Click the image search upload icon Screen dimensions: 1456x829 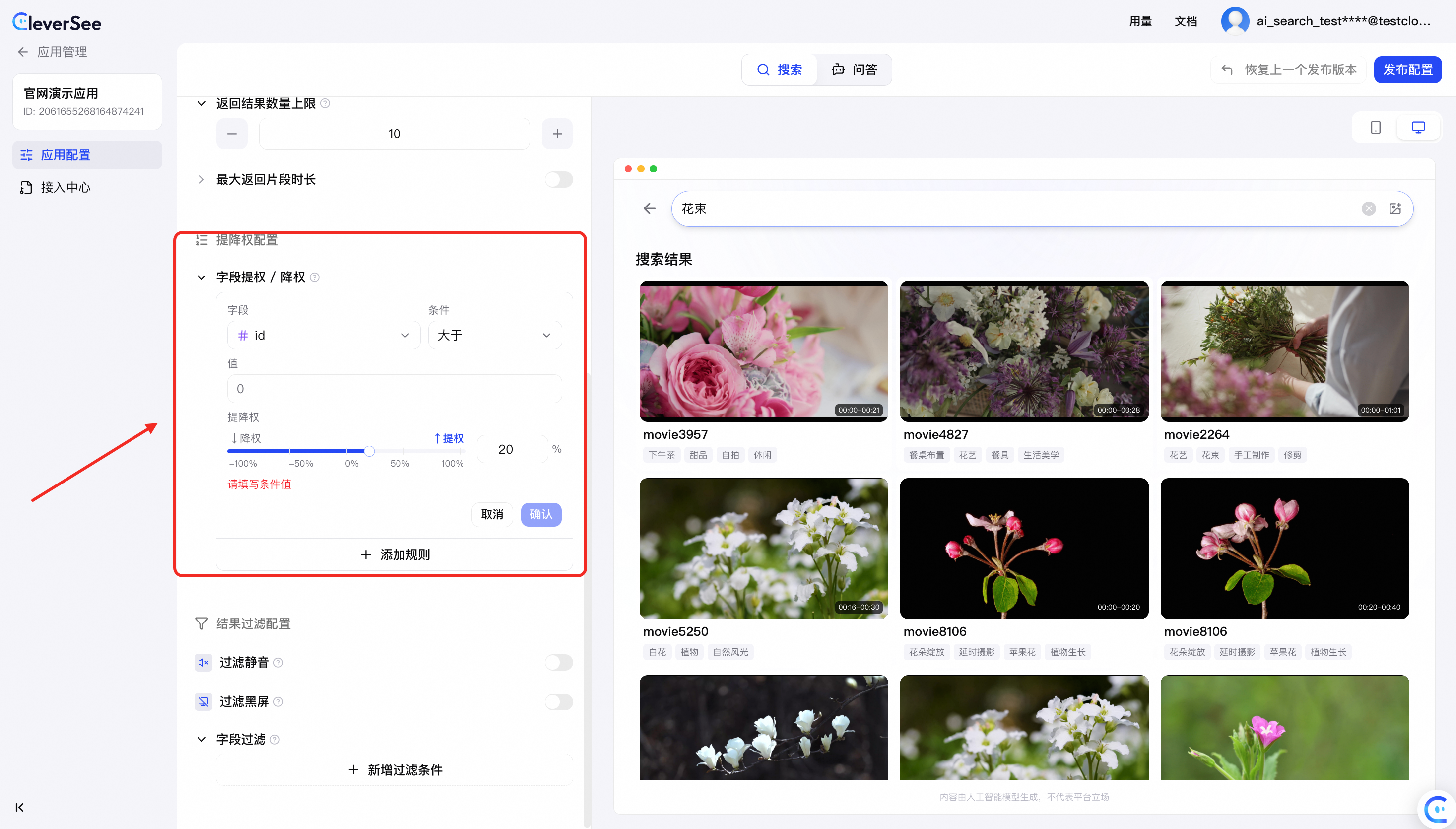point(1394,209)
